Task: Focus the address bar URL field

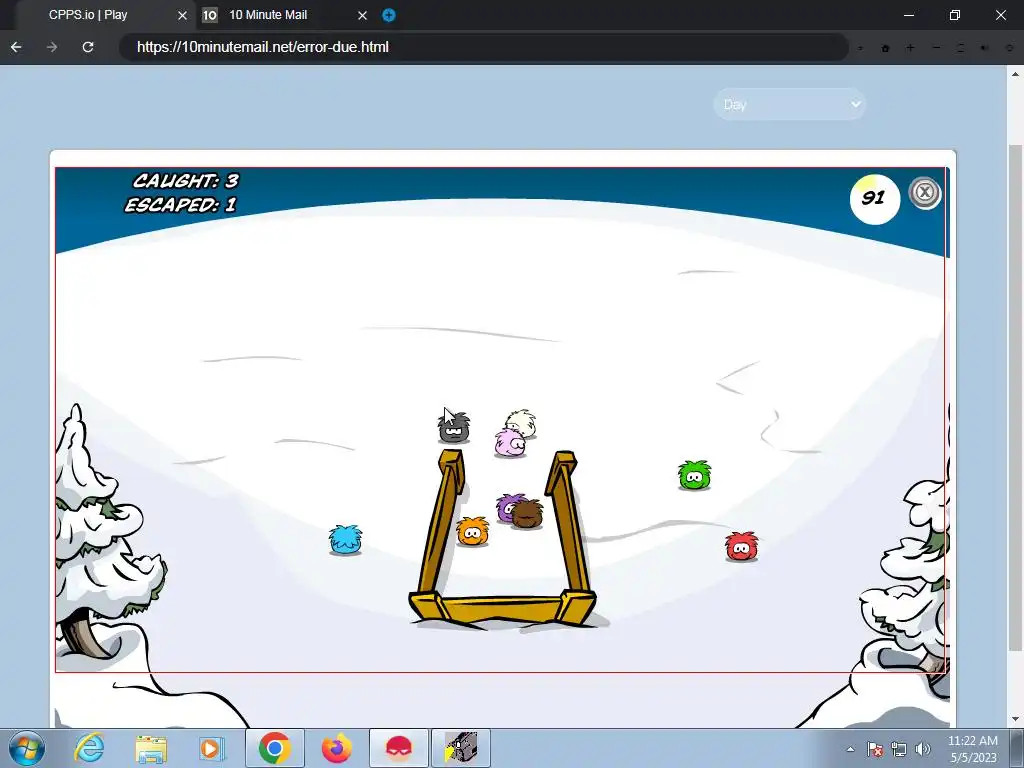Action: point(483,47)
